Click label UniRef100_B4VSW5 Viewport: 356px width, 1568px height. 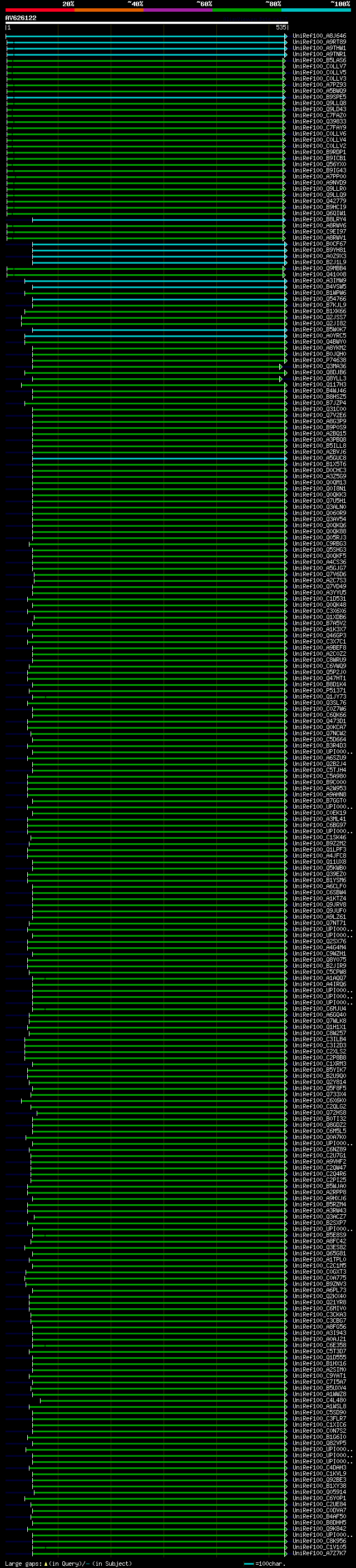click(x=319, y=286)
